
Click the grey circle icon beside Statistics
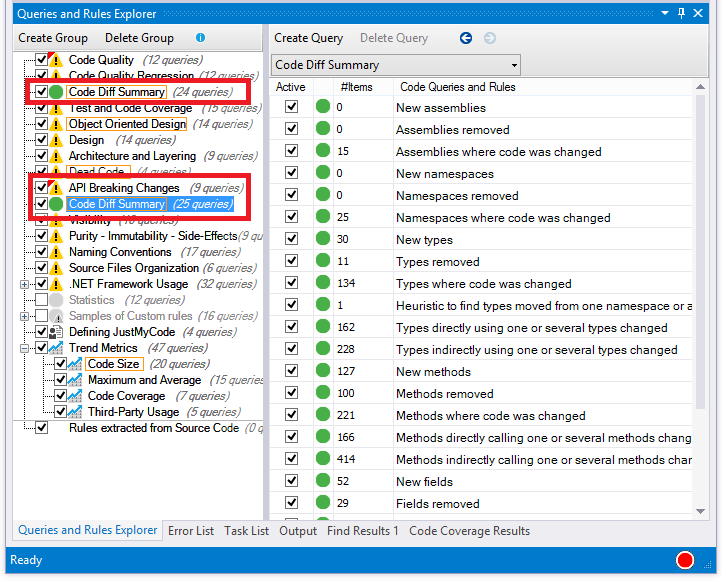56,300
